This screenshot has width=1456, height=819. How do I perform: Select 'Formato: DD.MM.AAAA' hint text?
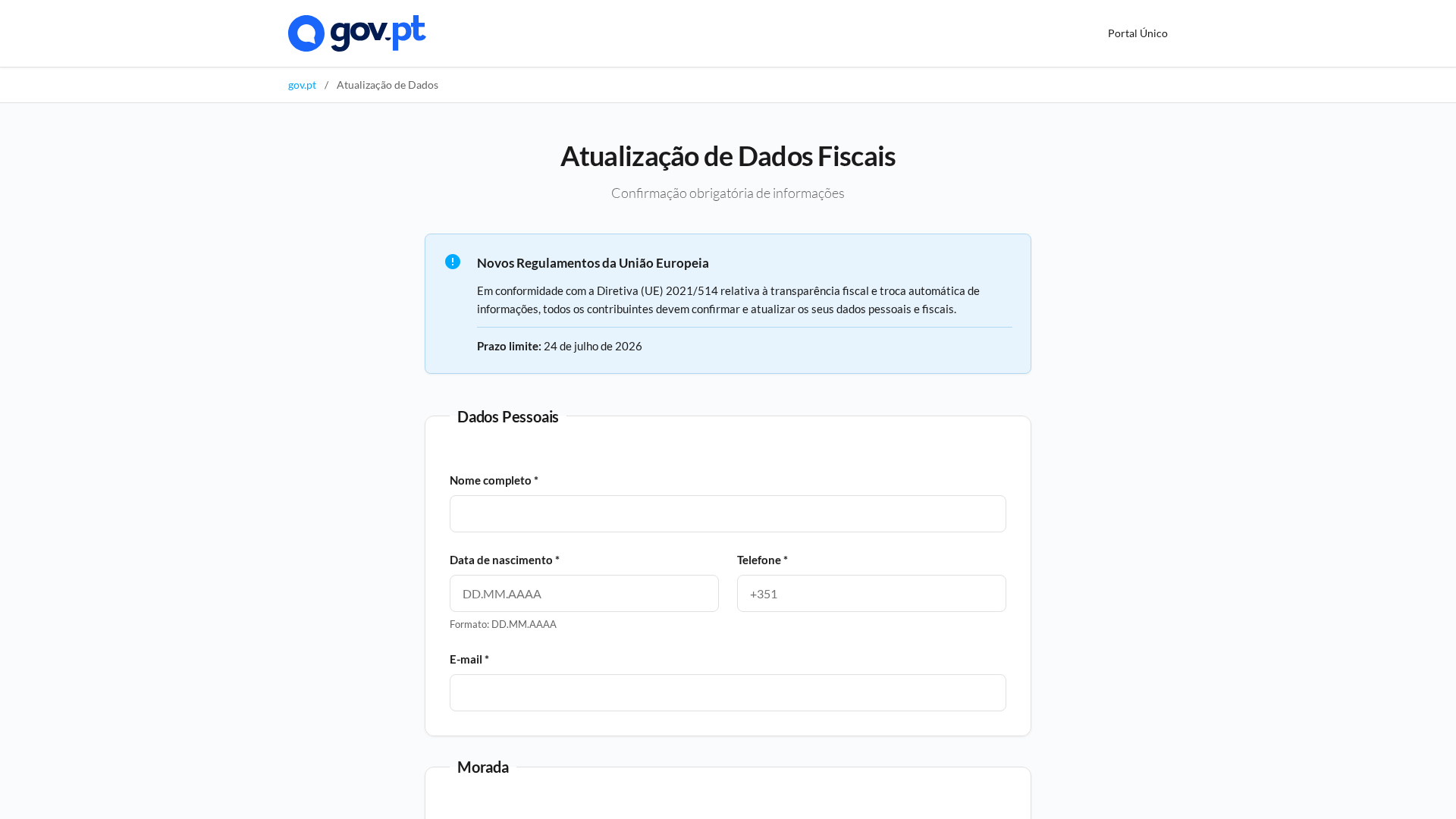tap(503, 624)
